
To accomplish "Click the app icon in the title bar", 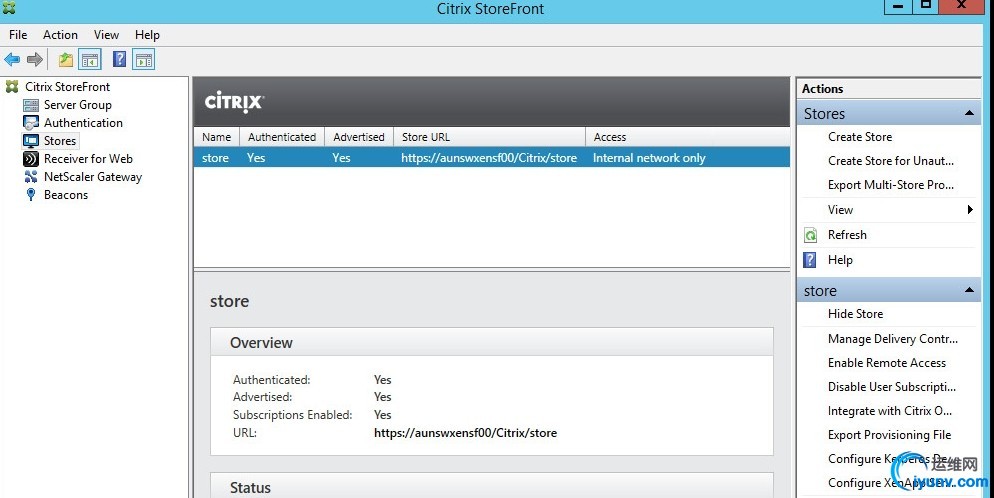I will [x=8, y=8].
